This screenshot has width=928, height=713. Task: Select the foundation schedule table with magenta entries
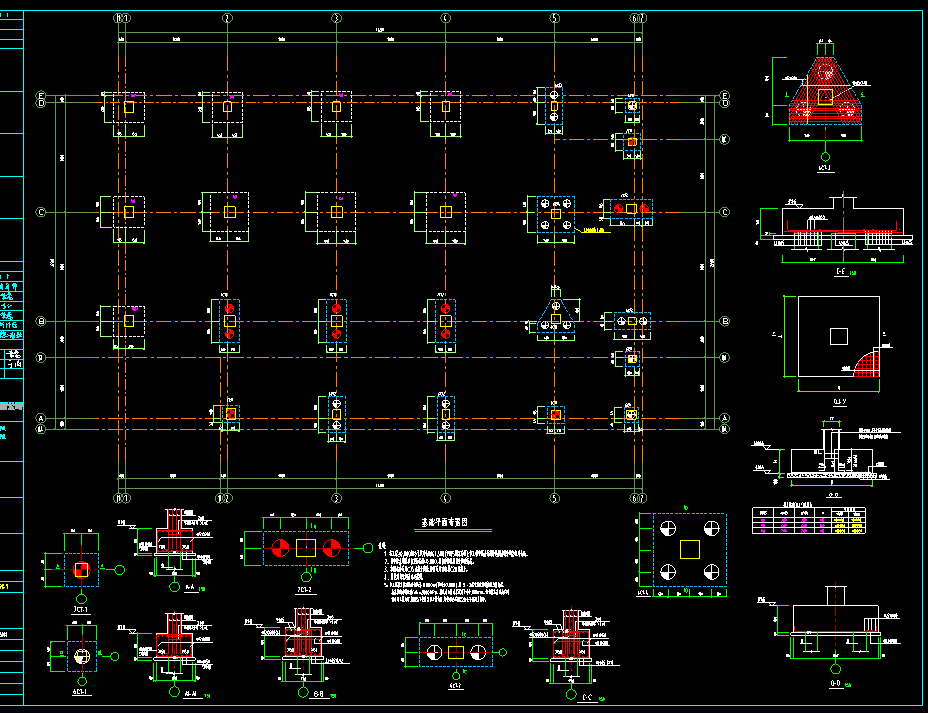pos(809,520)
